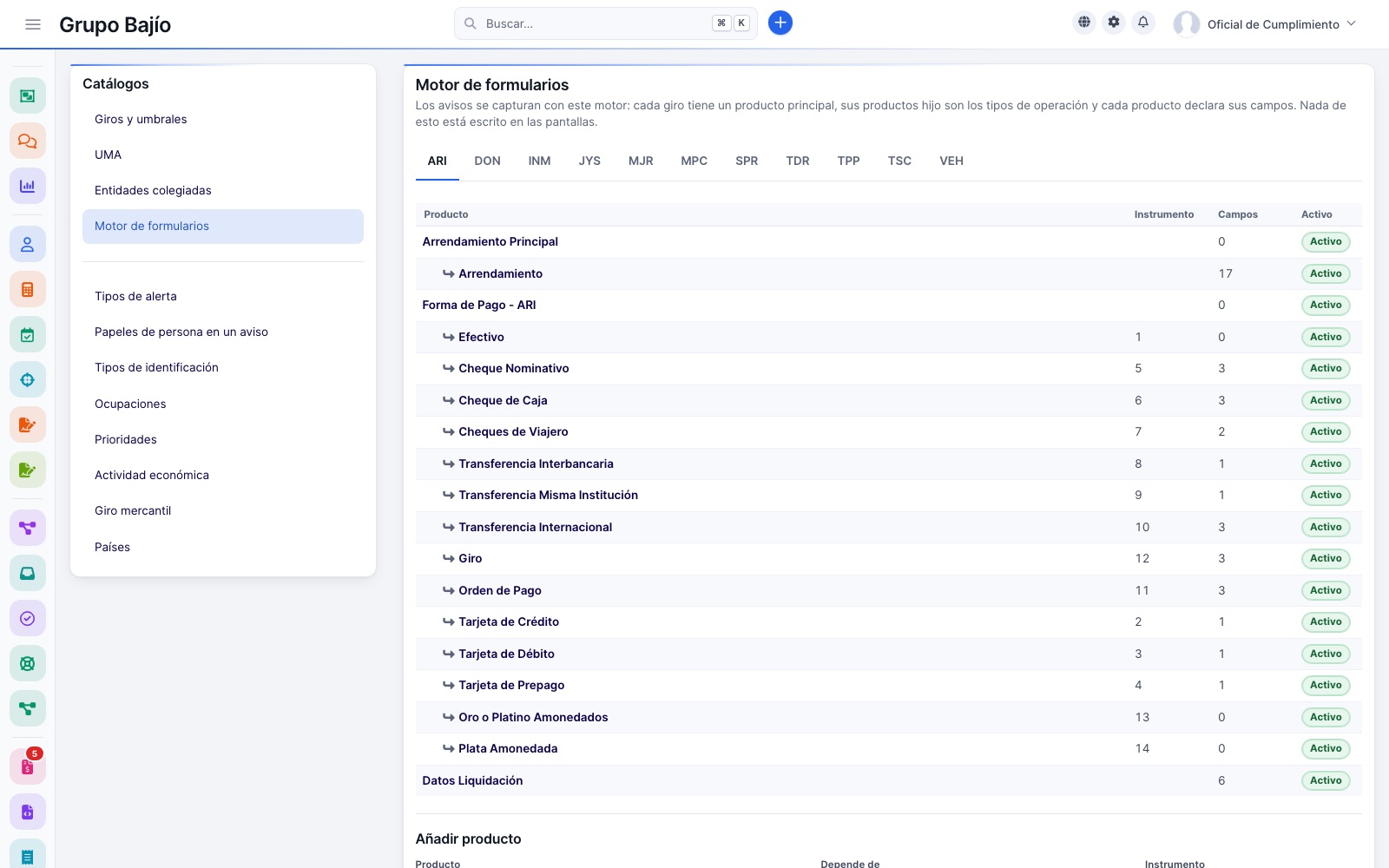The width and height of the screenshot is (1389, 868).
Task: Open the purple workflow nodes sidebar icon
Action: coord(28,528)
